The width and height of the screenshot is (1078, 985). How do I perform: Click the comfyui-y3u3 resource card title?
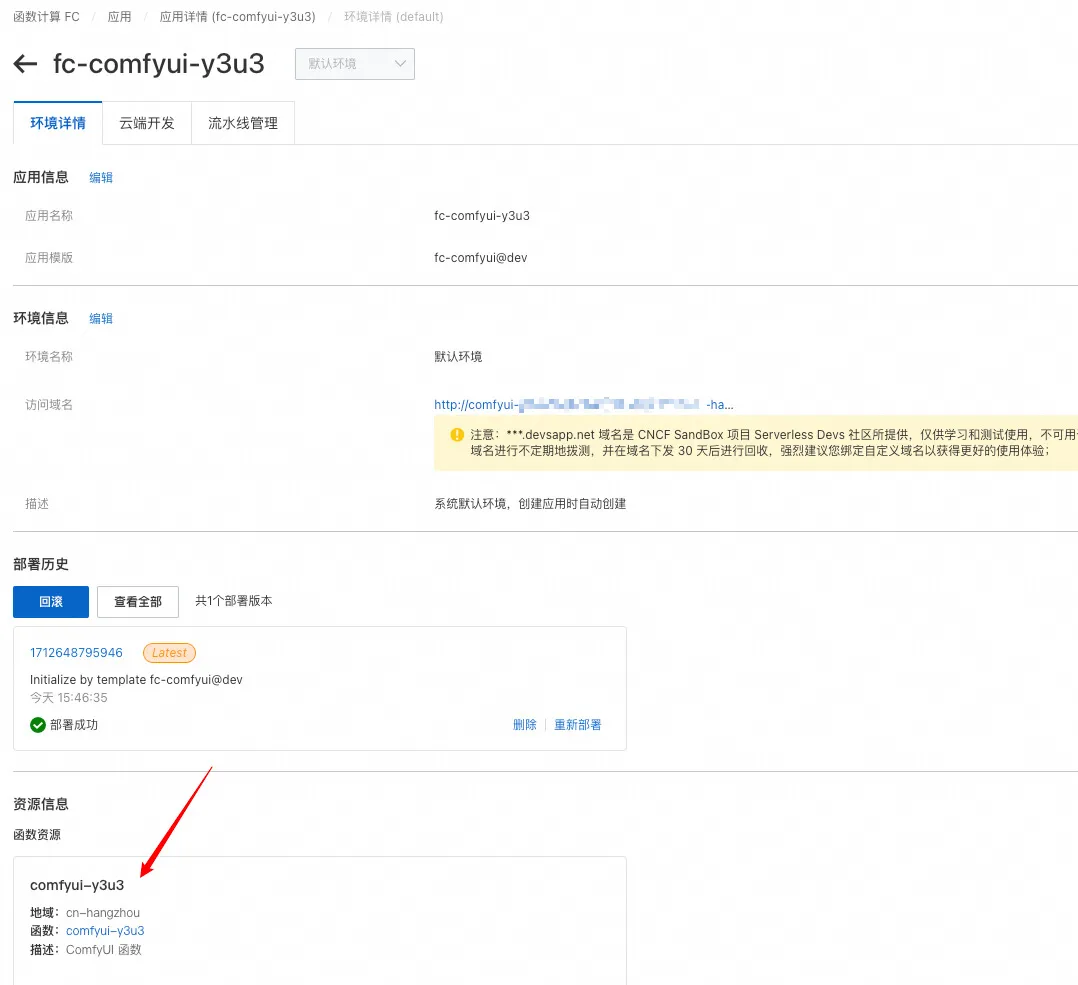coord(77,885)
